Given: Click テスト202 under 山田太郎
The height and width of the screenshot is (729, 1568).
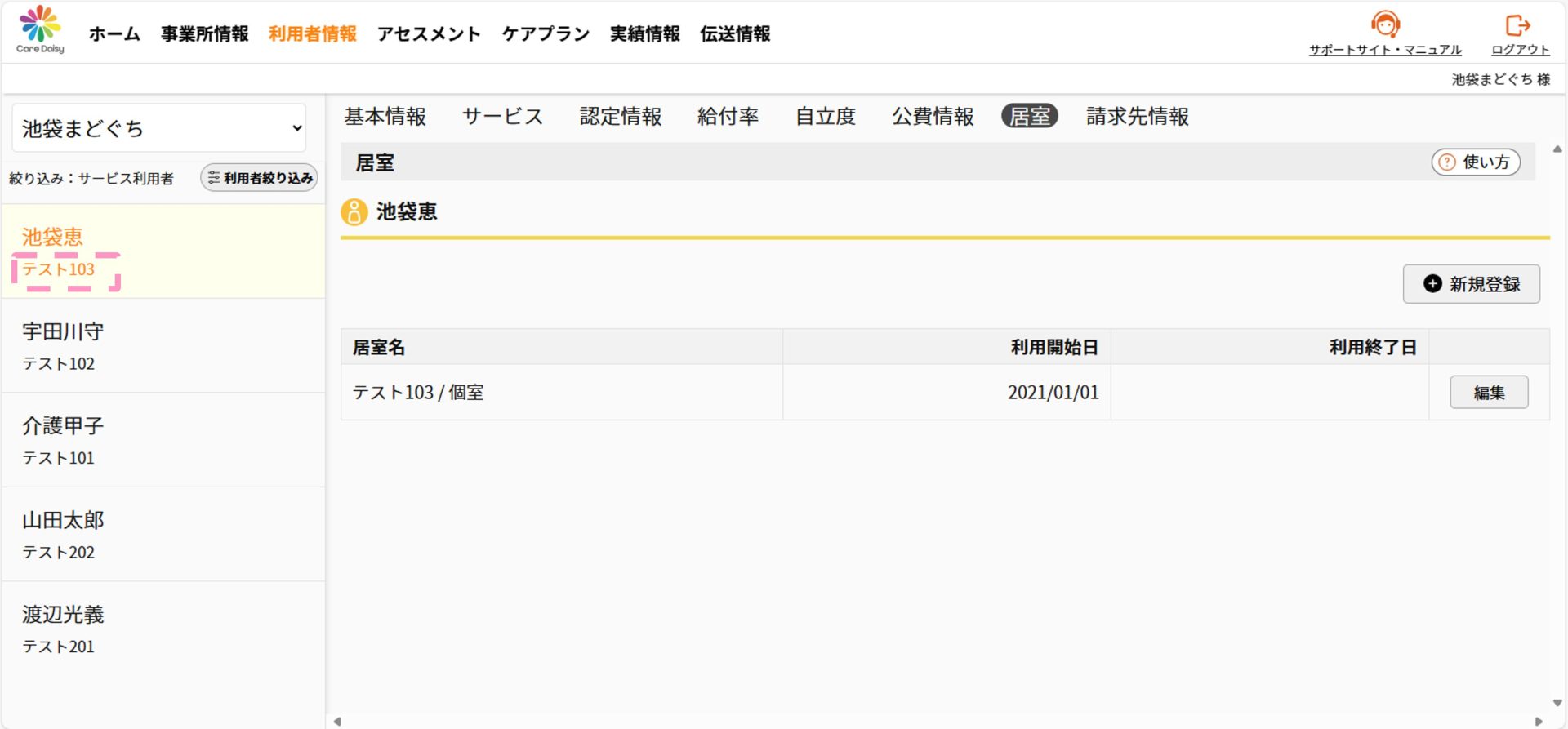Looking at the screenshot, I should point(59,552).
